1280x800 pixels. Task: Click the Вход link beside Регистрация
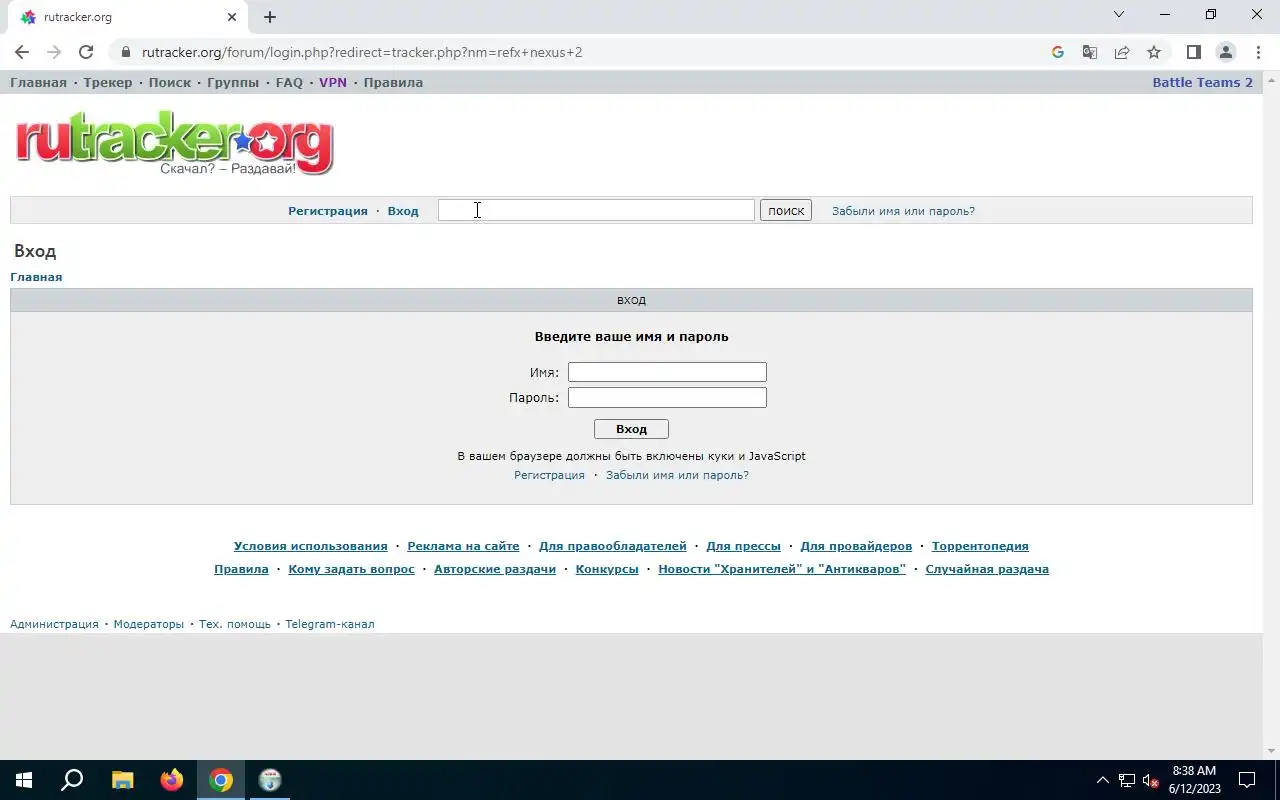pos(403,211)
